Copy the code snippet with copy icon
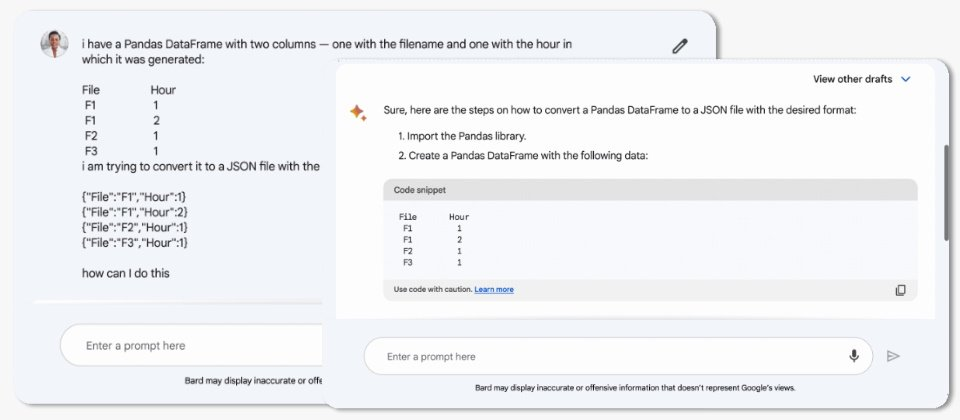 pos(901,290)
